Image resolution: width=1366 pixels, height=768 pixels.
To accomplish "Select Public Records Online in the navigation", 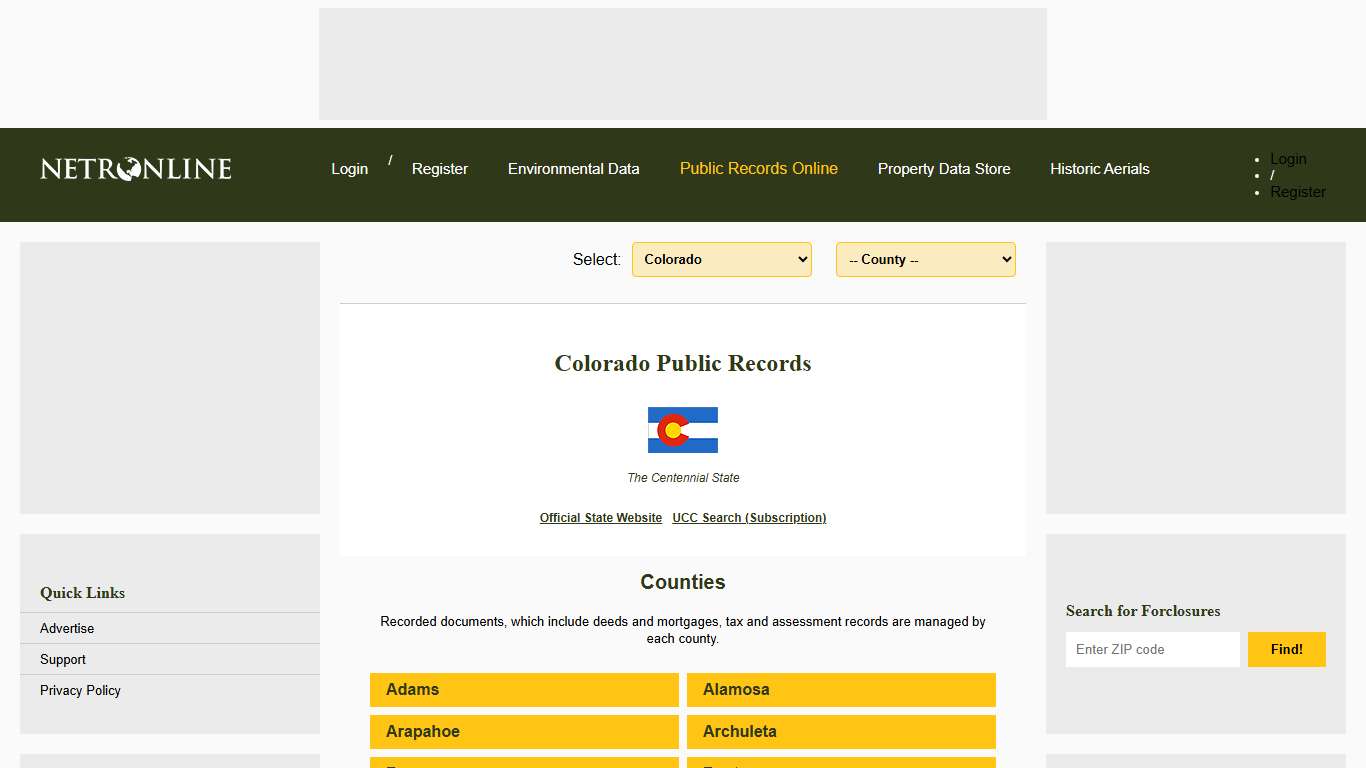I will point(758,169).
